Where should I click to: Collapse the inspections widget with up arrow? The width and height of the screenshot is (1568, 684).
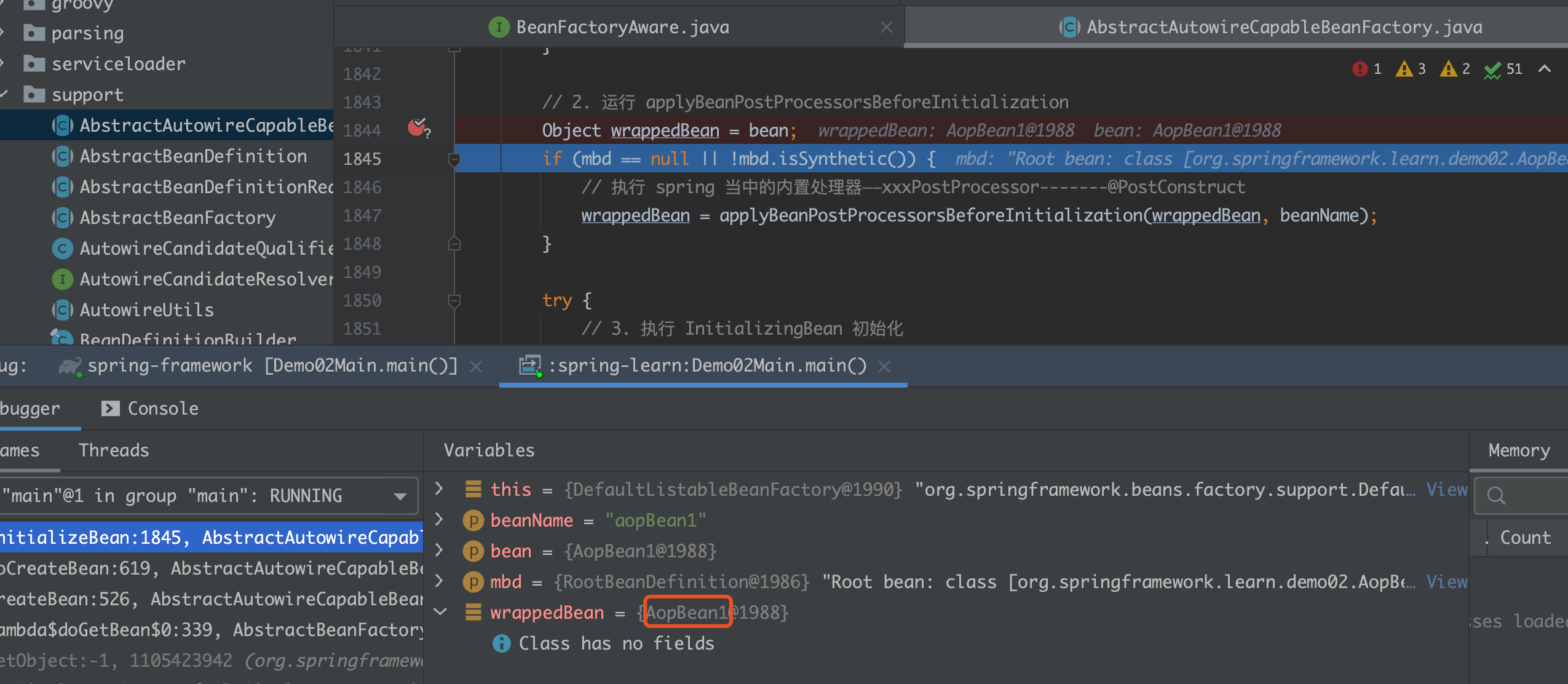(x=1545, y=69)
